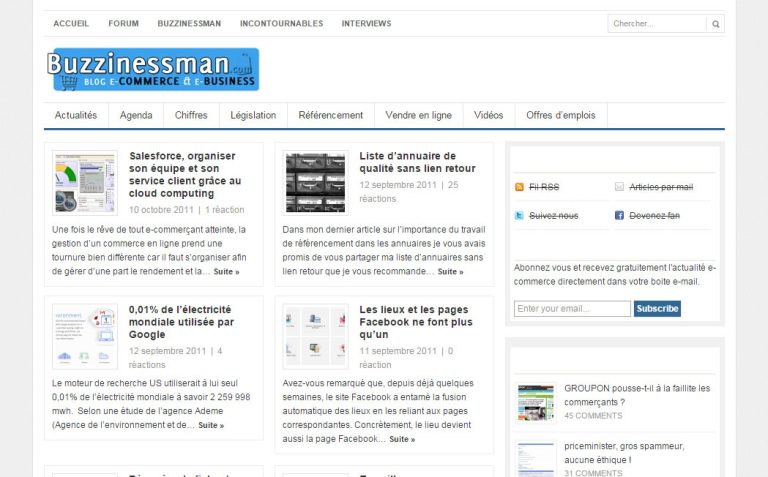Image resolution: width=768 pixels, height=477 pixels.
Task: Open the Articles par mail link
Action: [x=661, y=187]
